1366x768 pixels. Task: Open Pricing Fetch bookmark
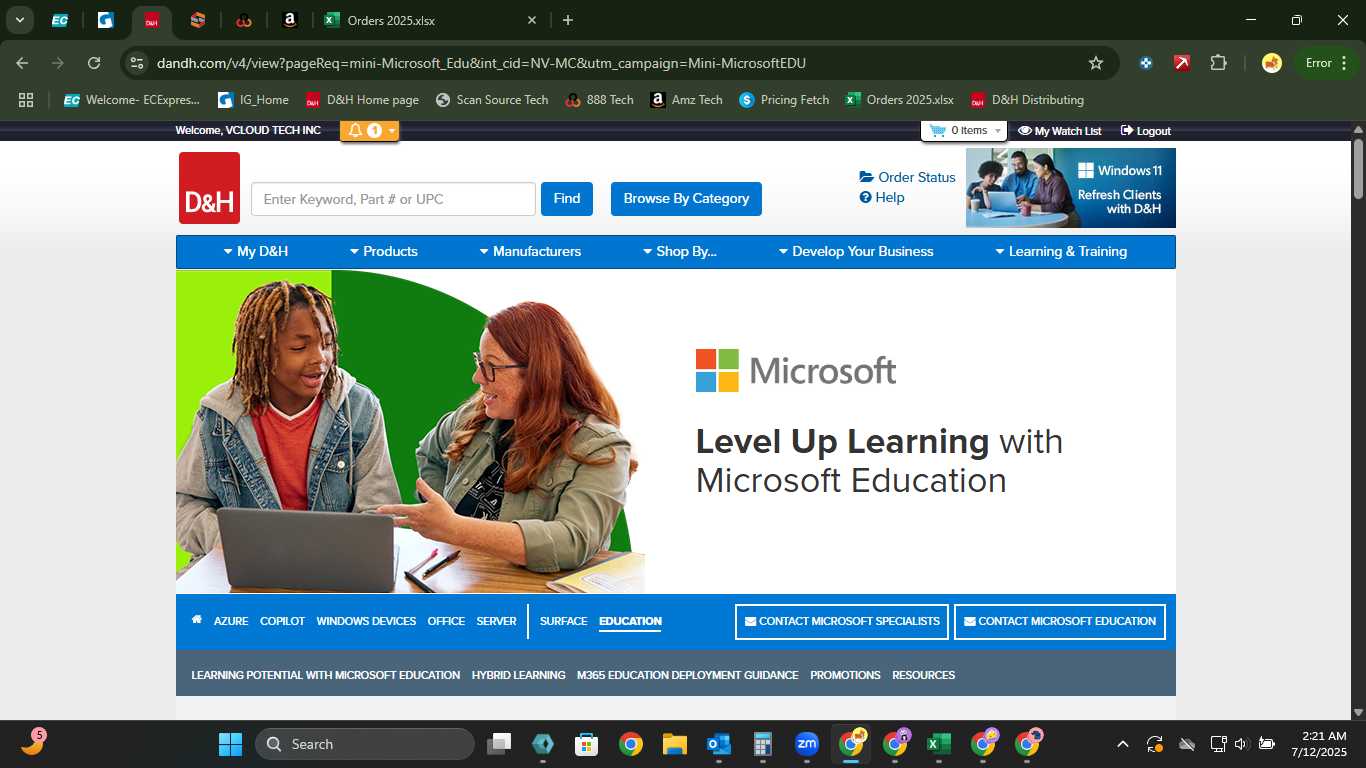pos(784,100)
